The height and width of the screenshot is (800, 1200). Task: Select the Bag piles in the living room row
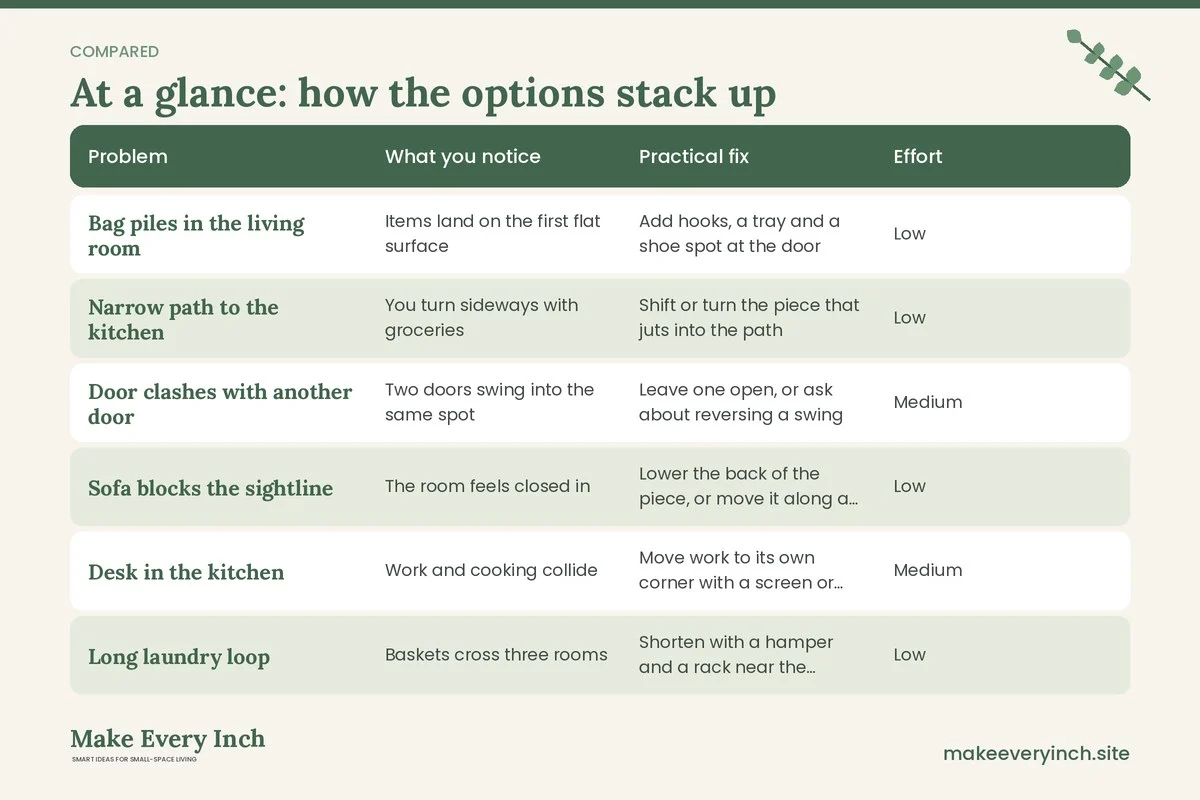(600, 234)
